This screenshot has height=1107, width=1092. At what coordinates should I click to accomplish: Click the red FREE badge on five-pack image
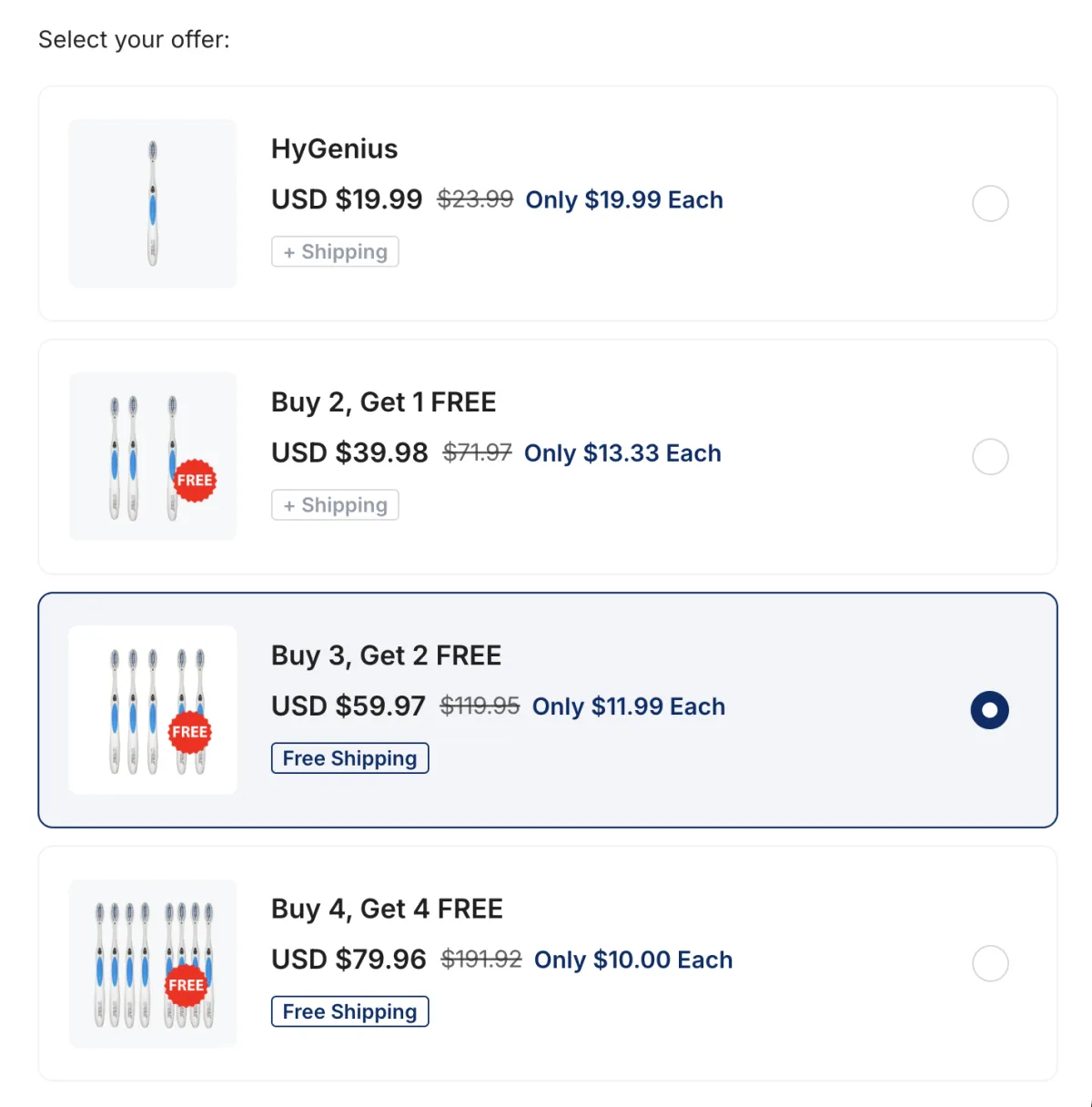(x=190, y=732)
